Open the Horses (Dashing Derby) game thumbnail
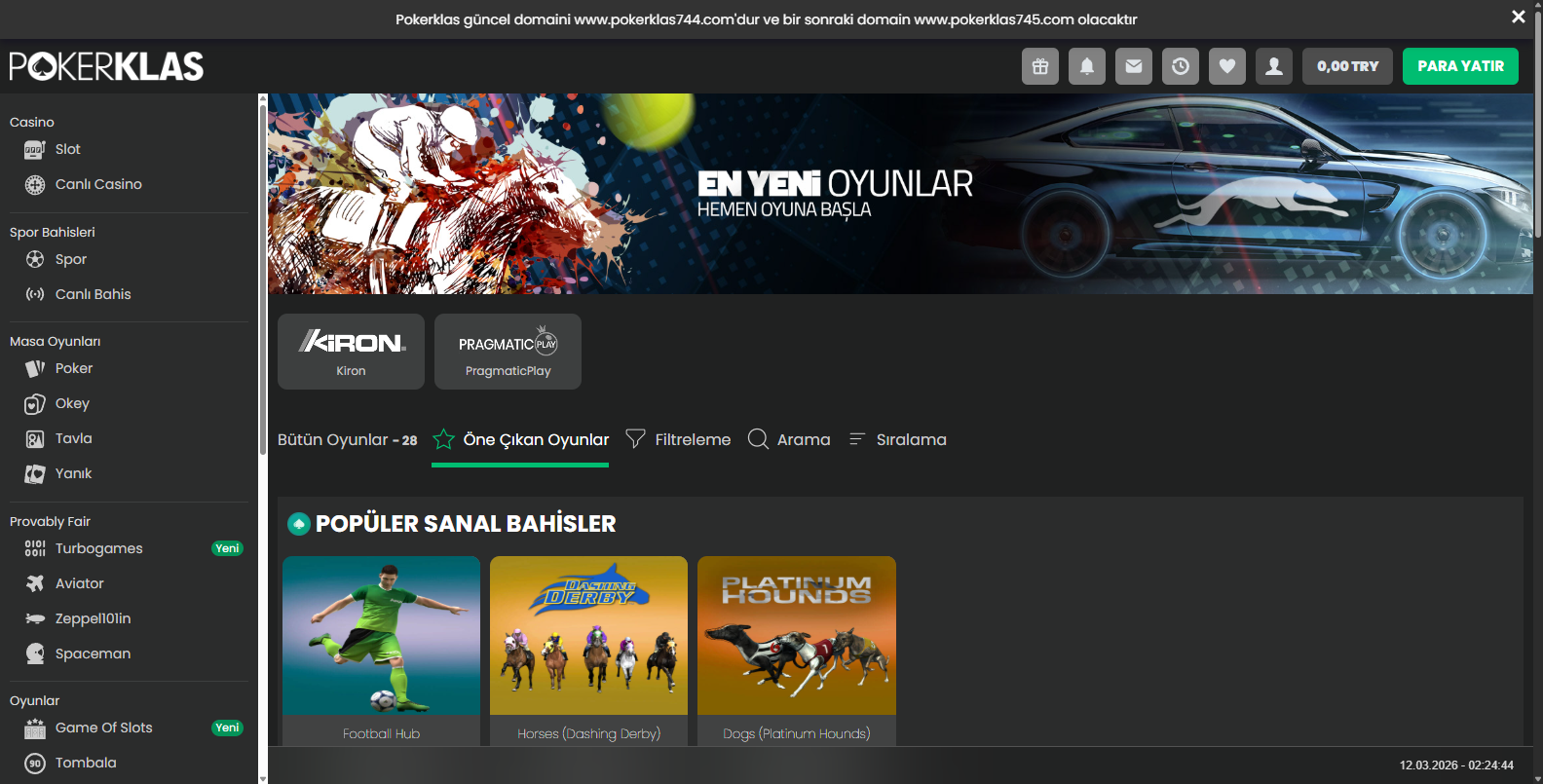Viewport: 1543px width, 784px height. click(588, 635)
